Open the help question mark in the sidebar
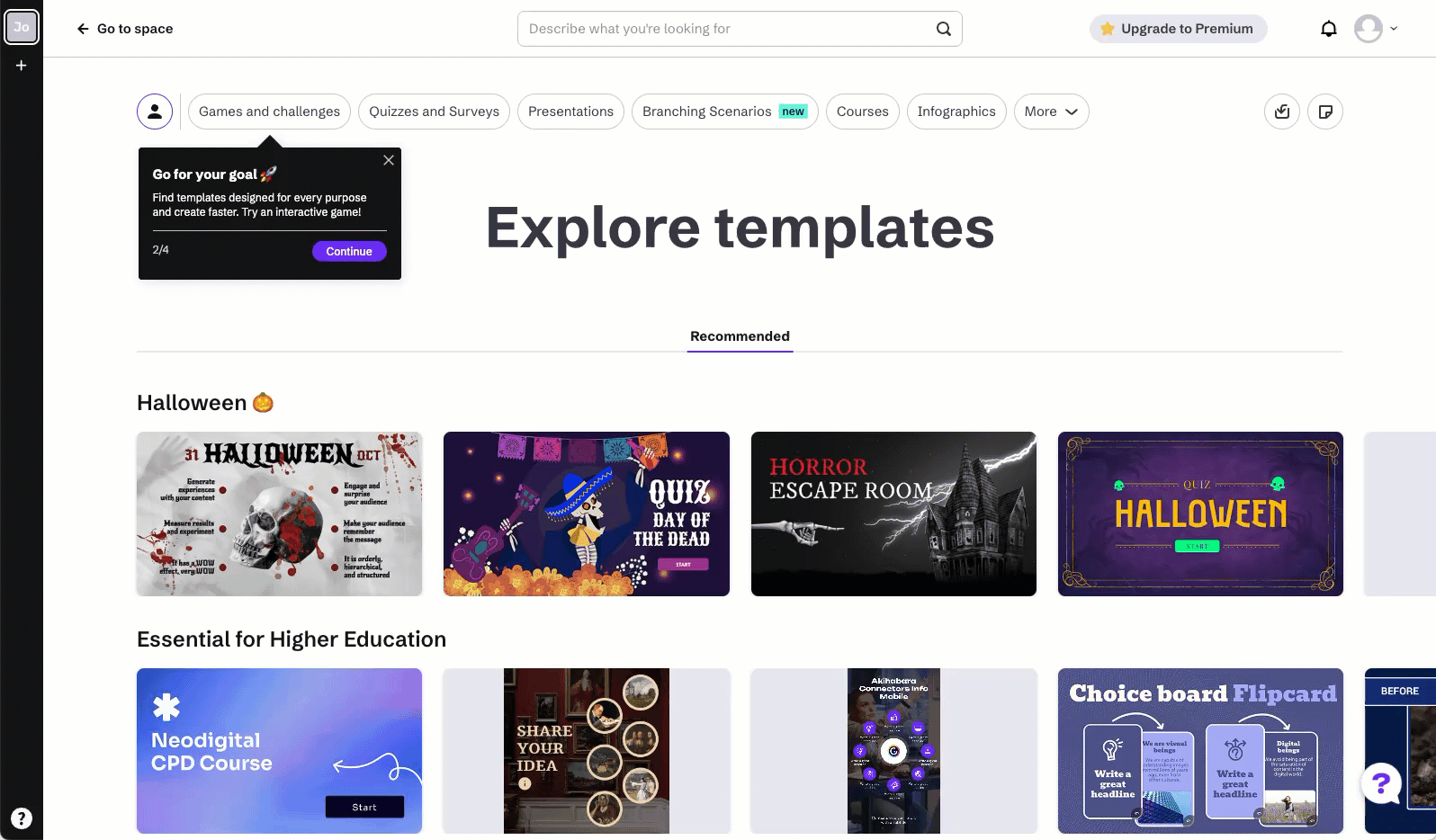Viewport: 1436px width, 840px height. (x=22, y=818)
